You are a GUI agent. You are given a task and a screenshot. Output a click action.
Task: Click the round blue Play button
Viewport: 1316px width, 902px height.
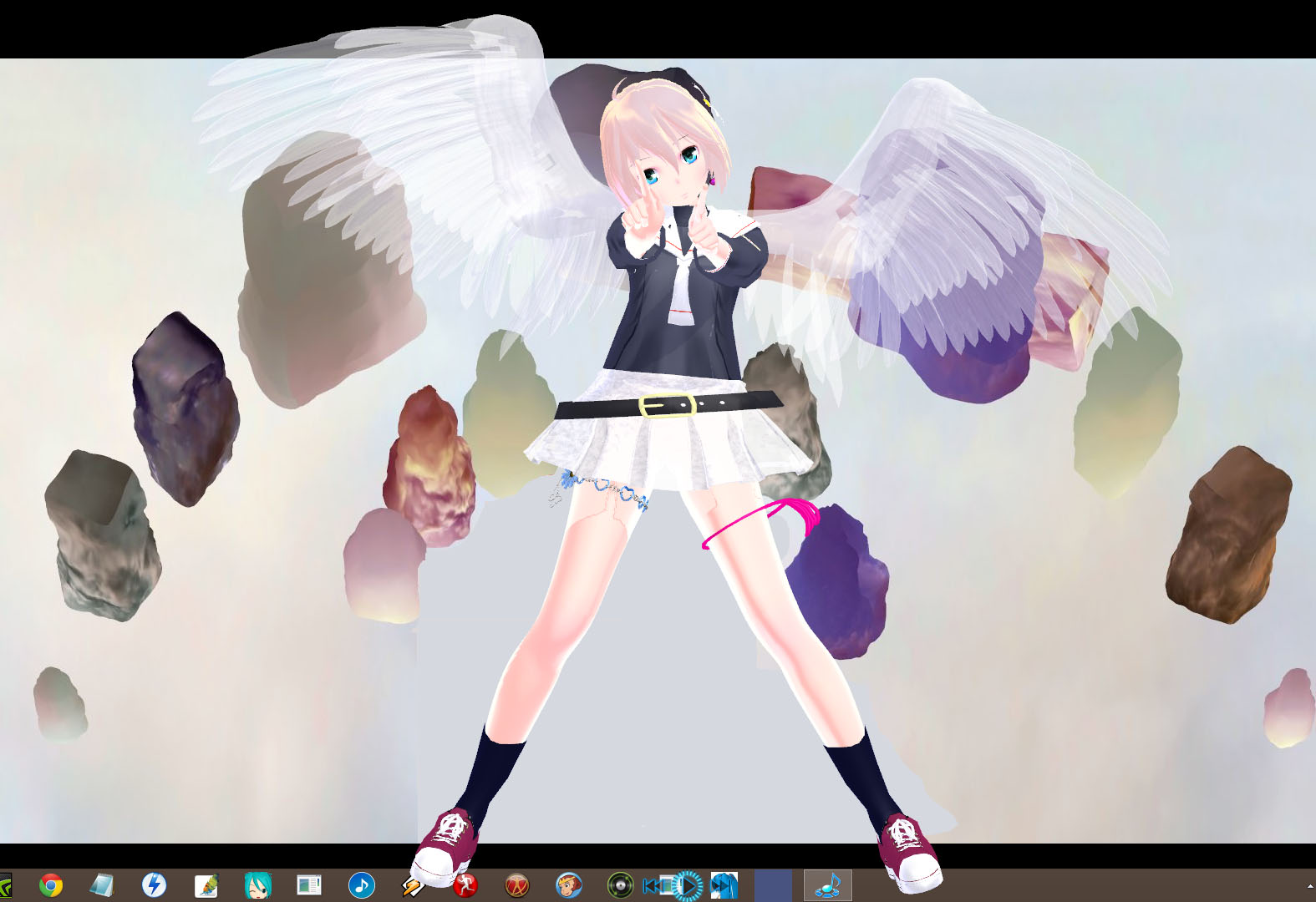pyautogui.click(x=688, y=885)
